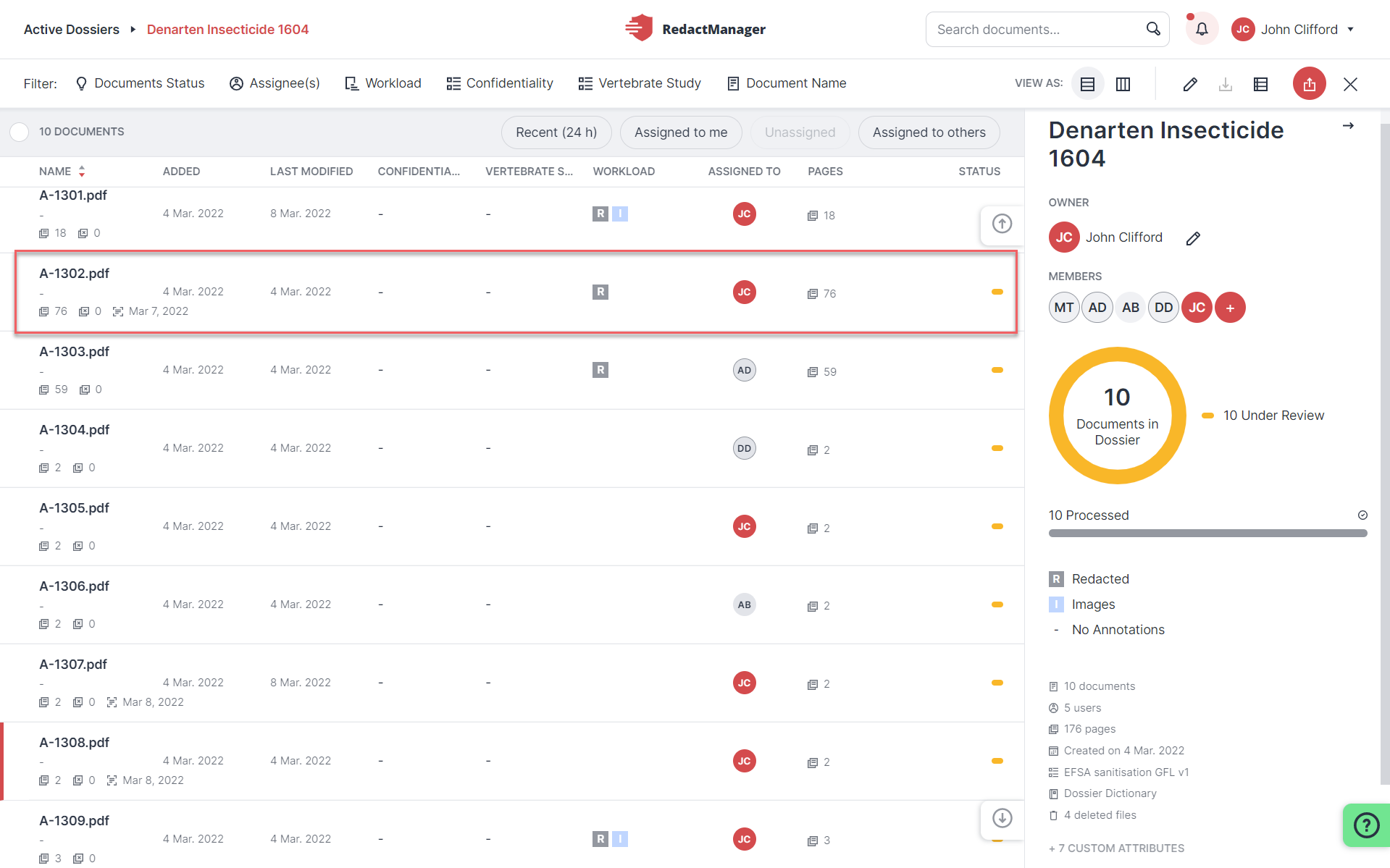Open the notifications bell

[x=1202, y=30]
